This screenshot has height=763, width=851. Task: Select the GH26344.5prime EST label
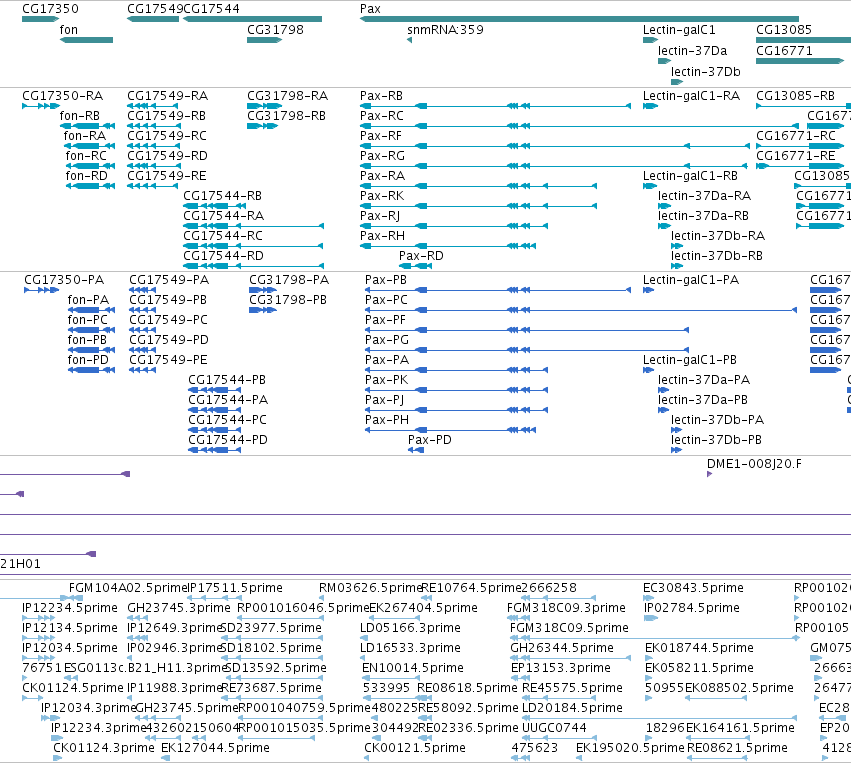pos(562,648)
